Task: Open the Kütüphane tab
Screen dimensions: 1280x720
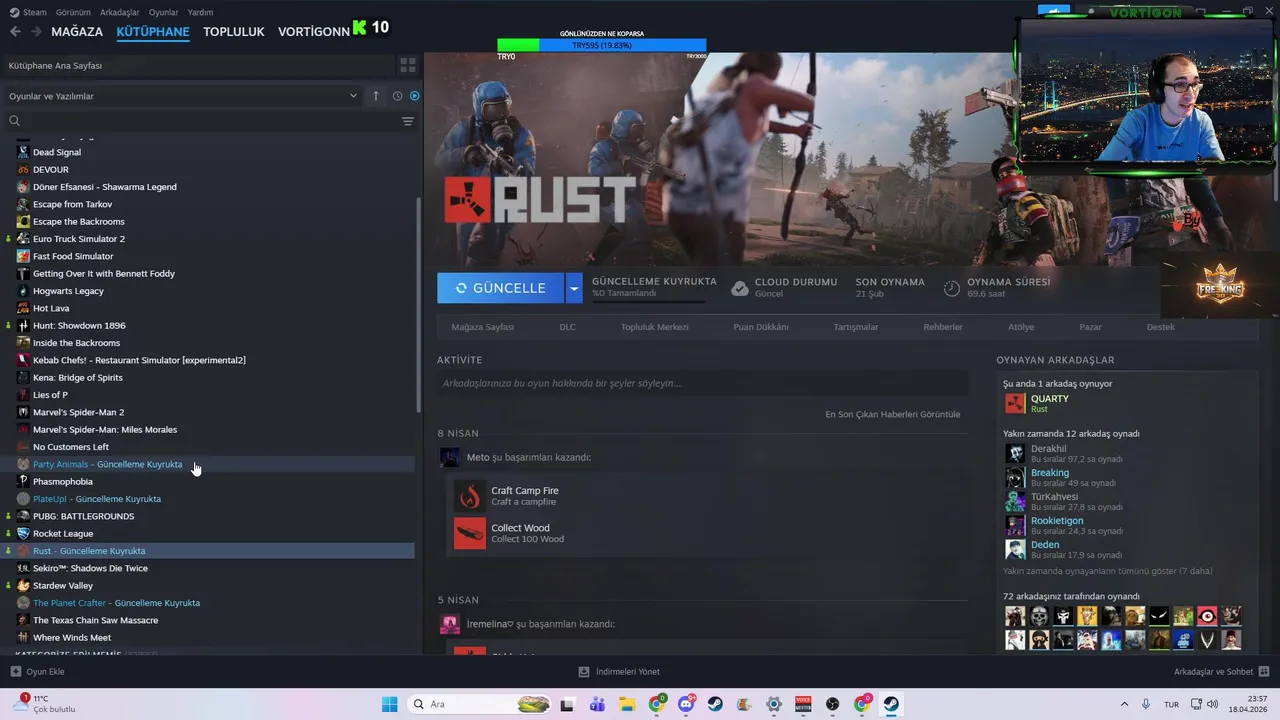Action: point(153,31)
